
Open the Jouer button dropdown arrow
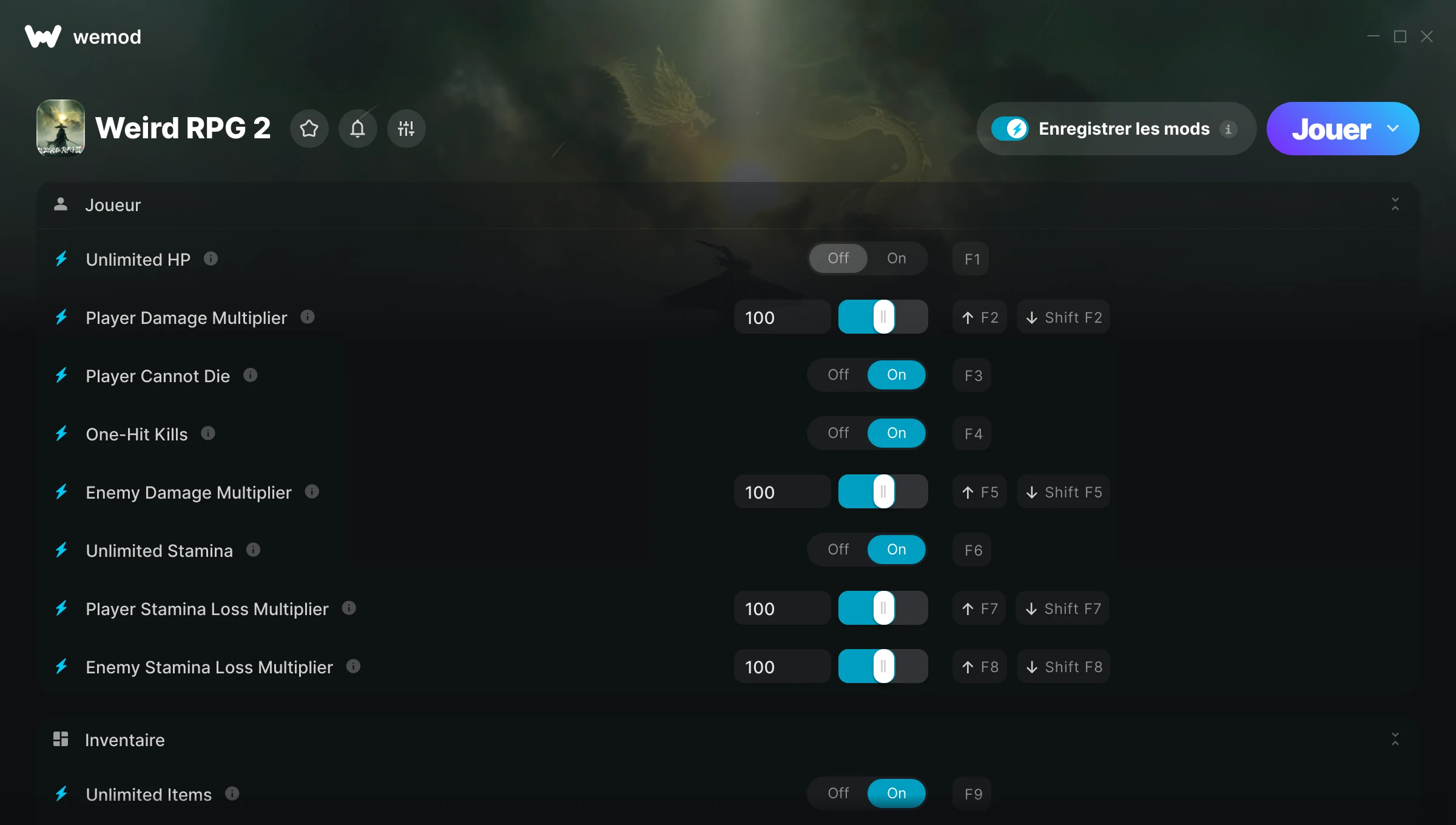(1393, 129)
